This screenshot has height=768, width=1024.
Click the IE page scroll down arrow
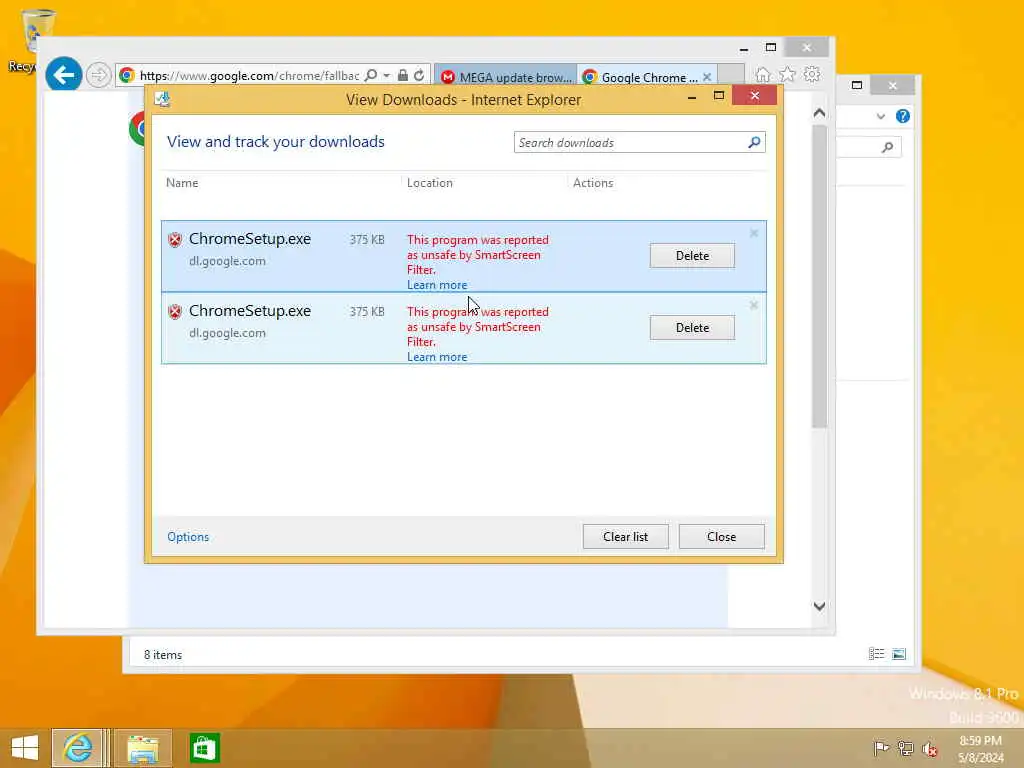click(820, 606)
